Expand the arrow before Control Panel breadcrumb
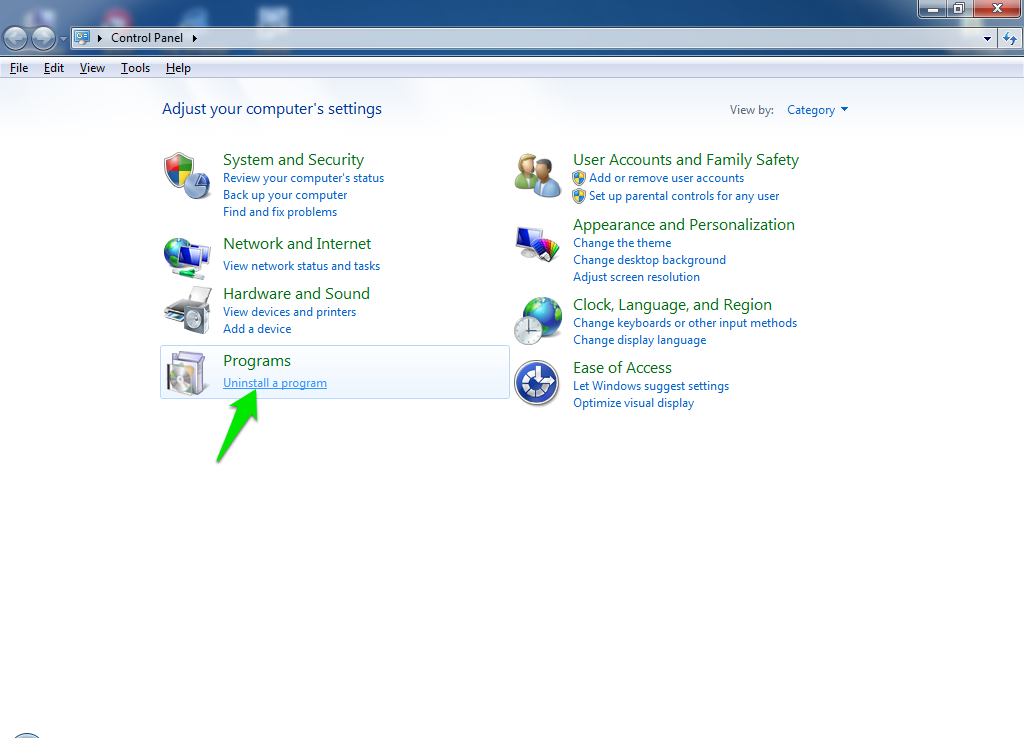 tap(100, 38)
